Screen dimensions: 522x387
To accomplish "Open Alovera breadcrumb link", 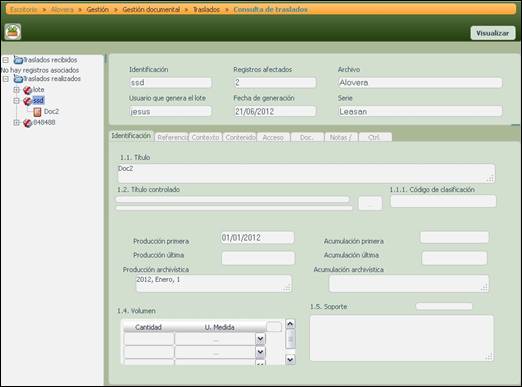I will point(62,9).
